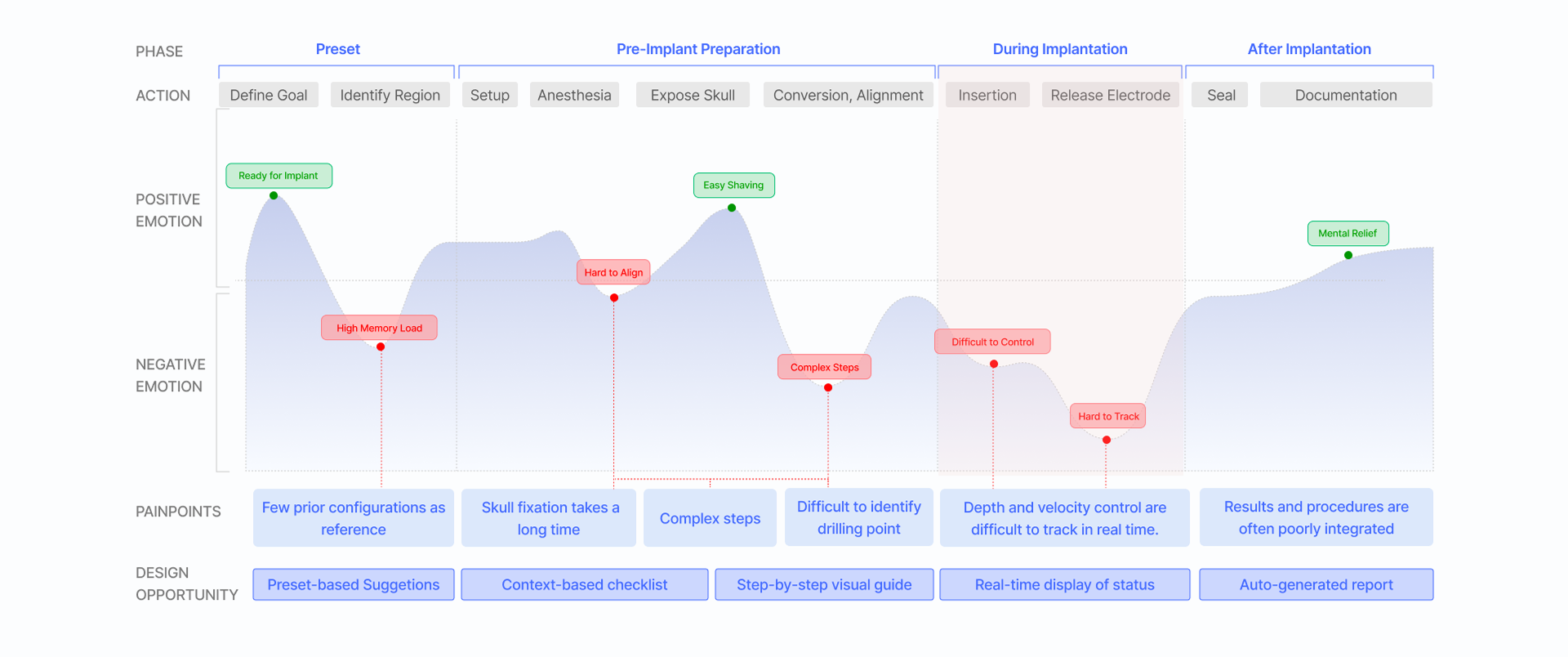Select the Conversion, Alignment action chip
Screen dimensions: 1568x657
pos(848,95)
